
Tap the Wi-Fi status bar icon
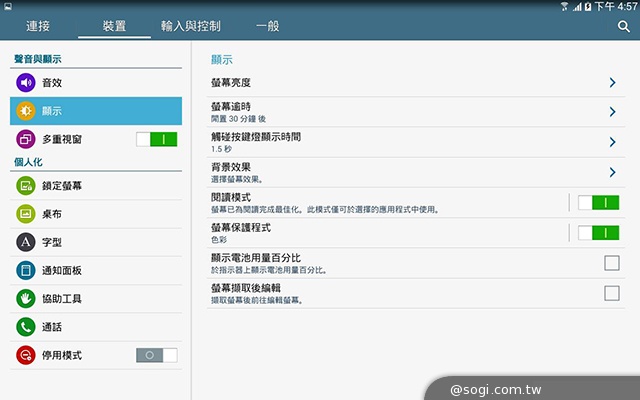point(564,6)
